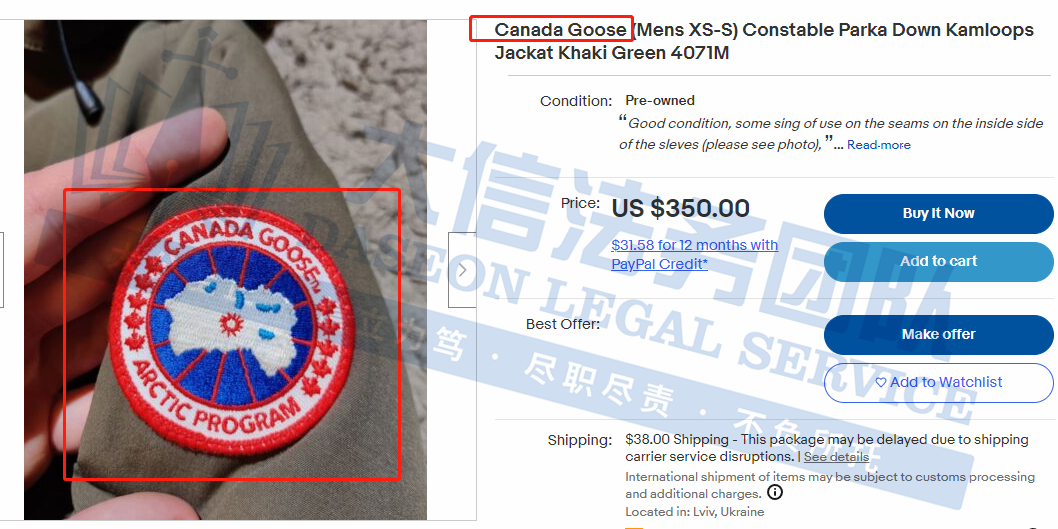Click the Condition label

(576, 101)
